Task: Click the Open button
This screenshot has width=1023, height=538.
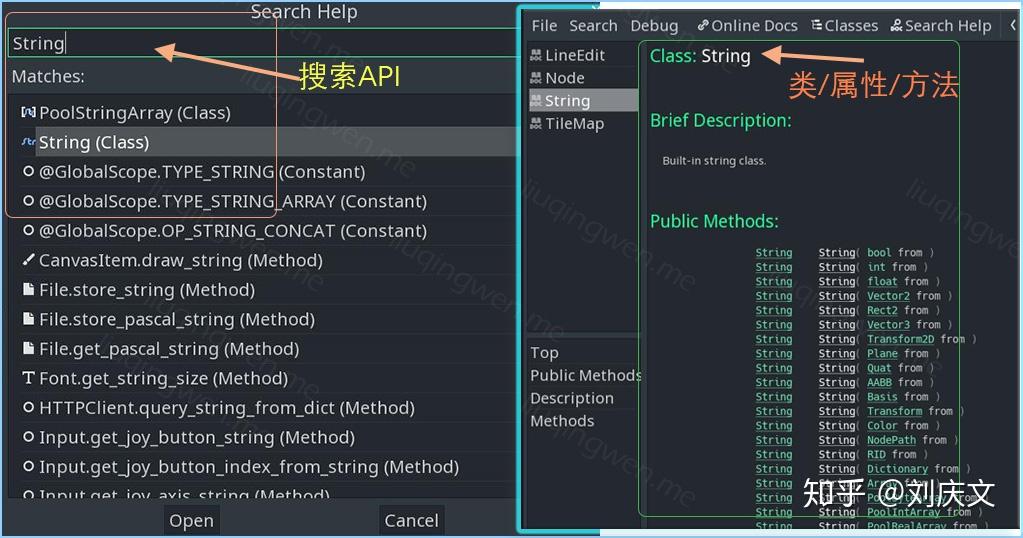Action: (191, 520)
